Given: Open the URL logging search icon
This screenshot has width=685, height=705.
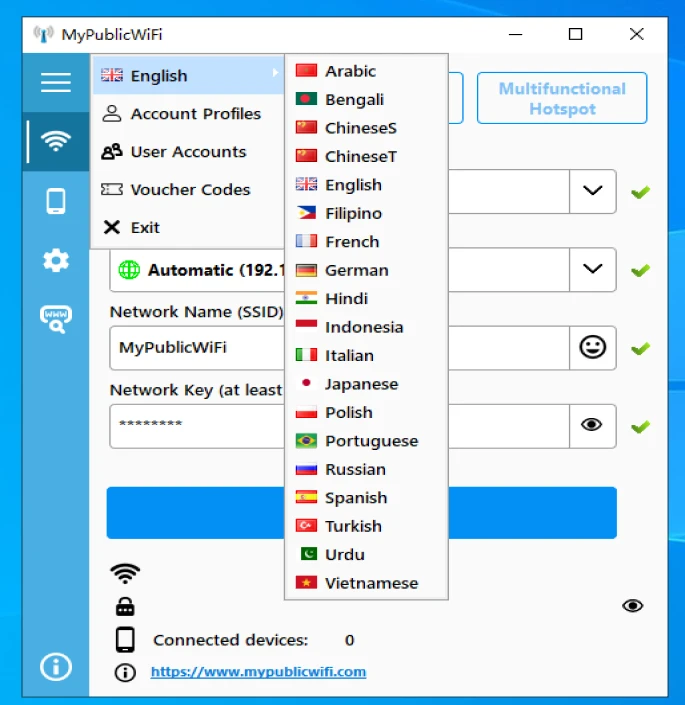Looking at the screenshot, I should coord(56,319).
